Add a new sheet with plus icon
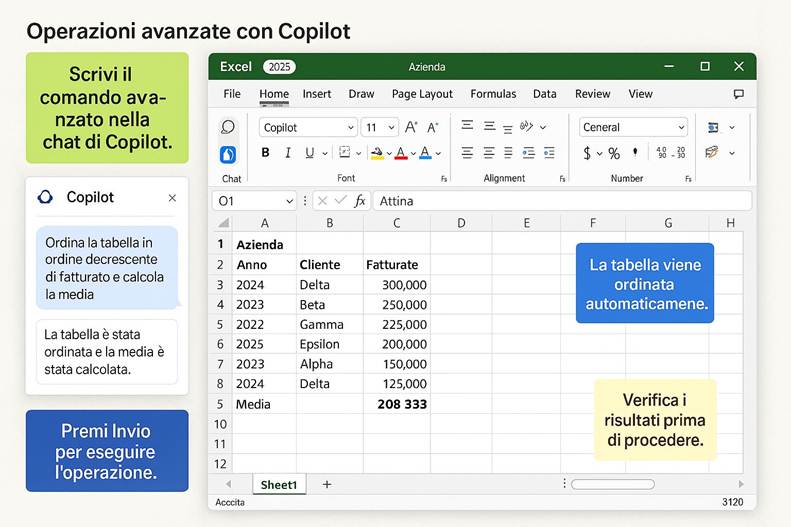This screenshot has height=527, width=791. coord(326,484)
